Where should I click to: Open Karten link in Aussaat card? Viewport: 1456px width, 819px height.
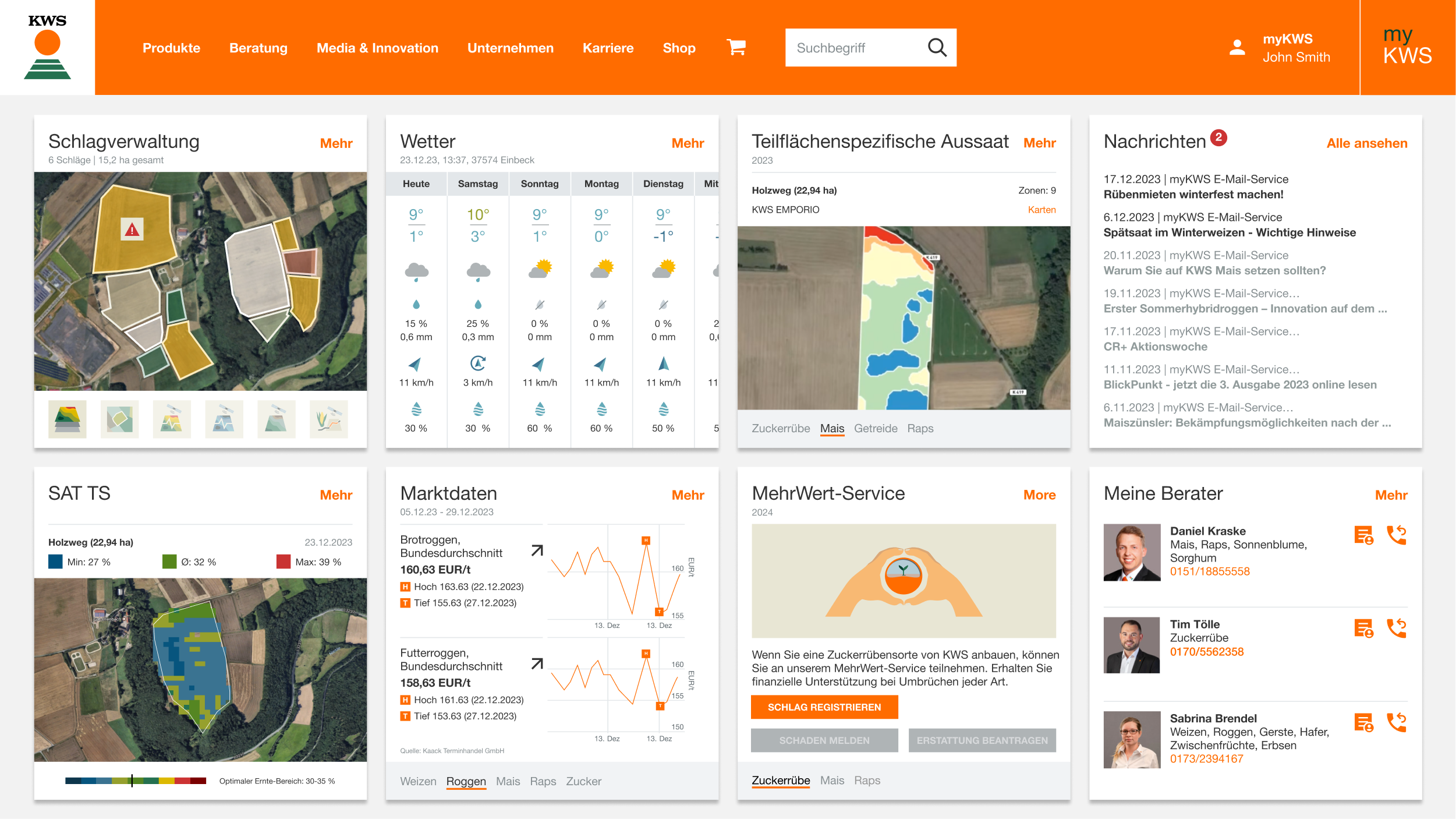(1041, 210)
